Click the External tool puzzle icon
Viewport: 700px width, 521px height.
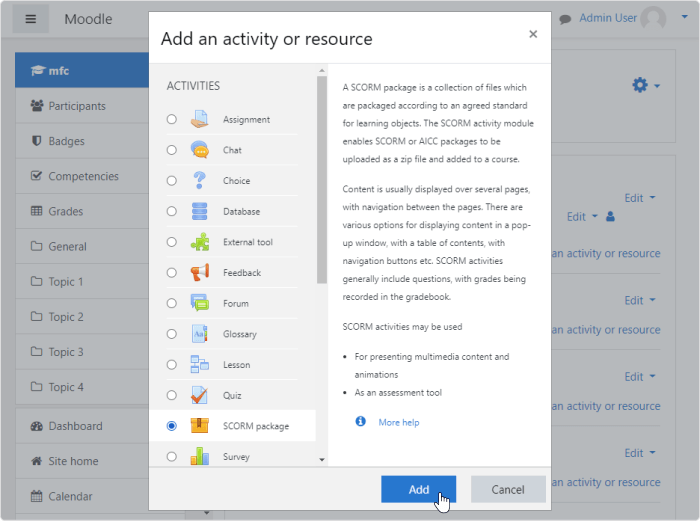(x=199, y=242)
